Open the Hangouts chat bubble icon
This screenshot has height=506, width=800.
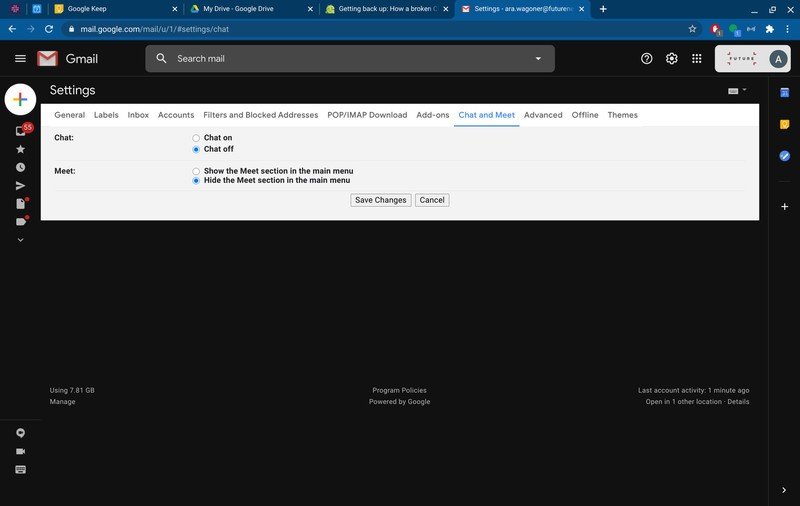(x=20, y=433)
